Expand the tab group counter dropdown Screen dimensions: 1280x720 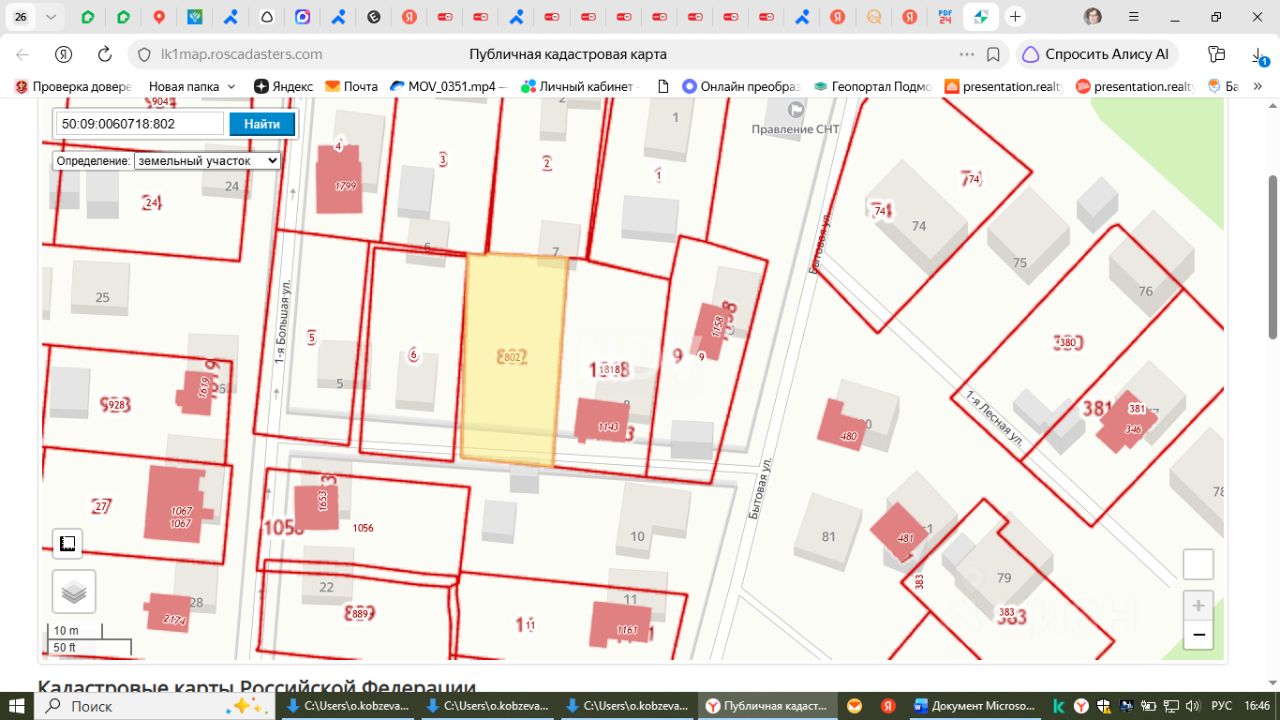[51, 17]
